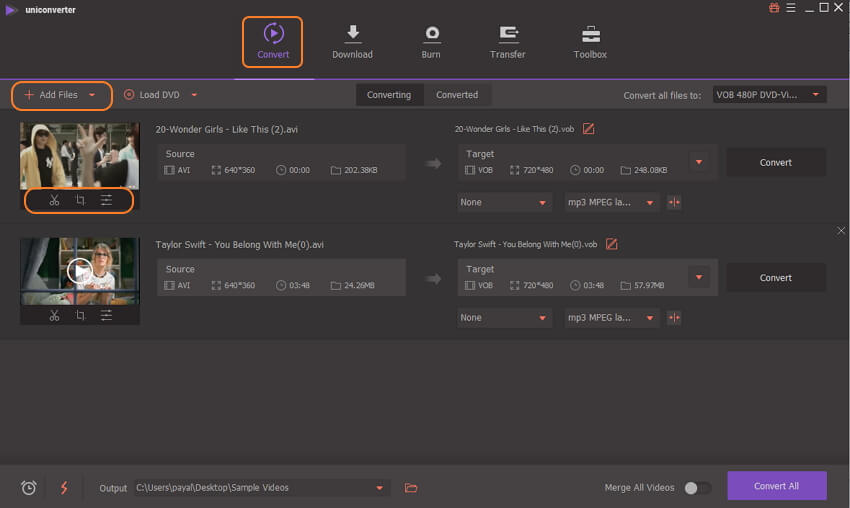Open the Toolbox section

(590, 42)
